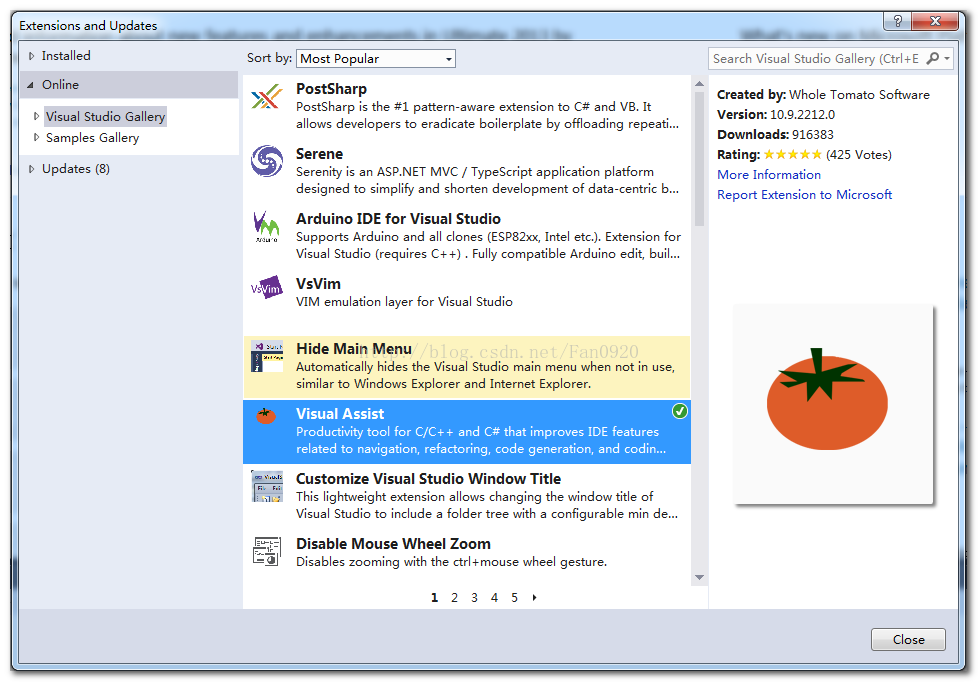
Task: Click the Serene spiral logo icon
Action: [266, 161]
